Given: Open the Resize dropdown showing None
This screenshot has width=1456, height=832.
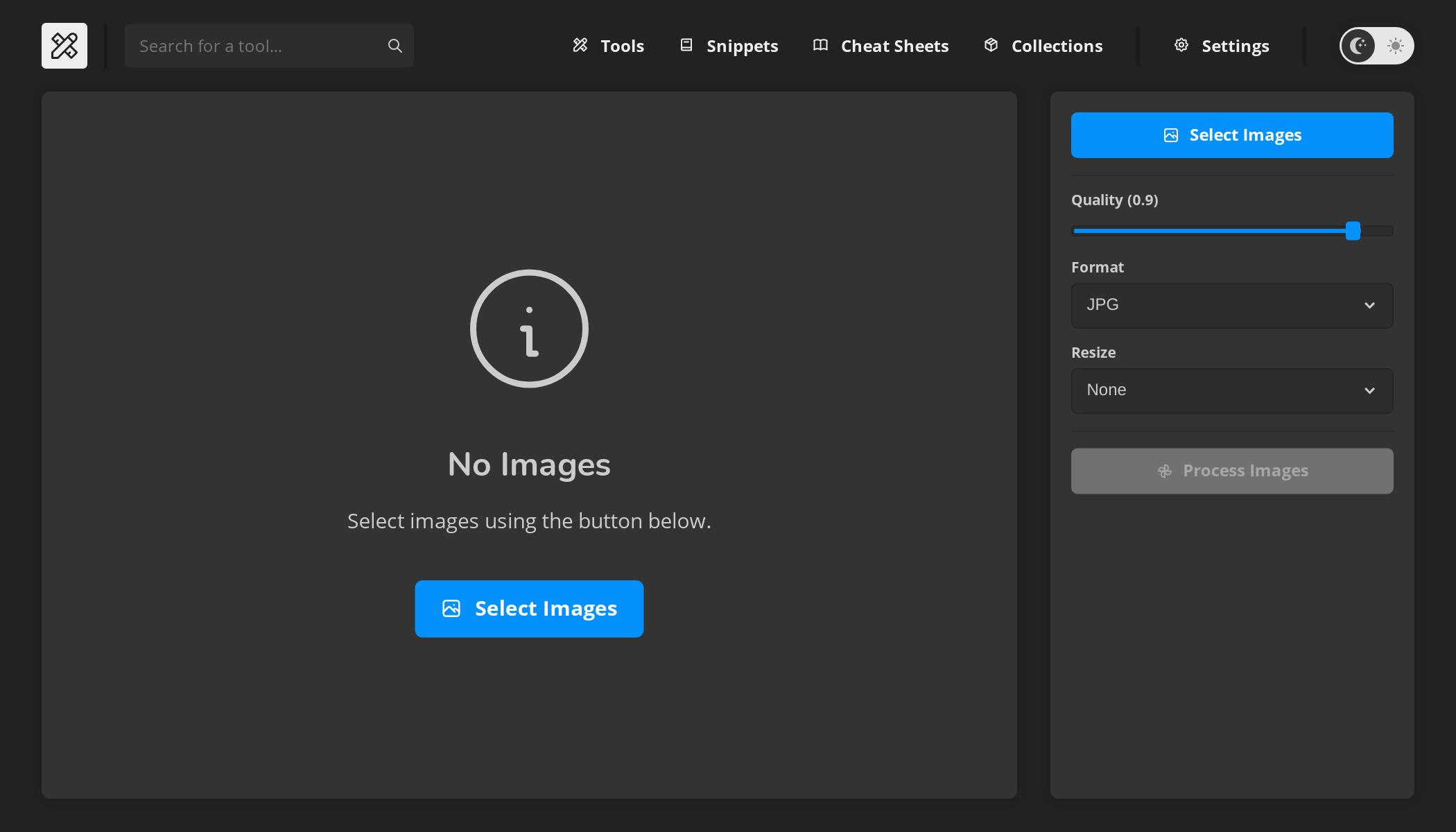Looking at the screenshot, I should (x=1232, y=390).
